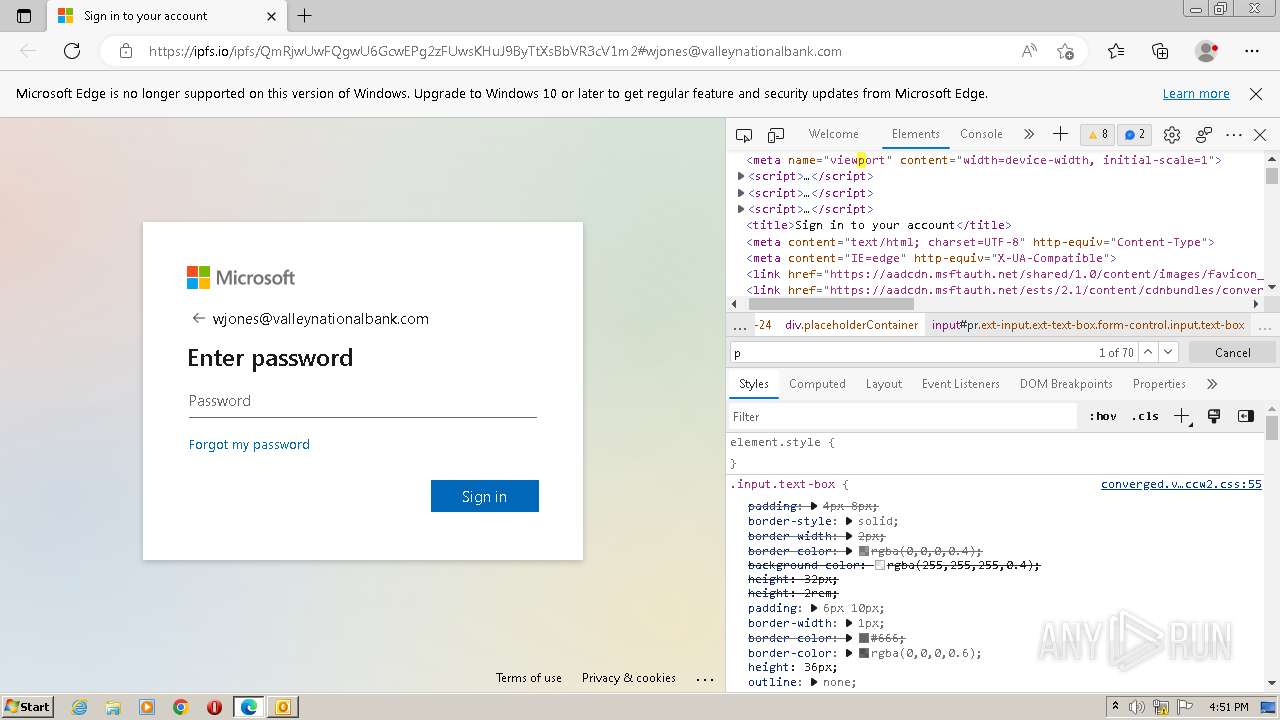Open more DevTools tools with plus icon
The width and height of the screenshot is (1280, 720).
tap(1060, 134)
